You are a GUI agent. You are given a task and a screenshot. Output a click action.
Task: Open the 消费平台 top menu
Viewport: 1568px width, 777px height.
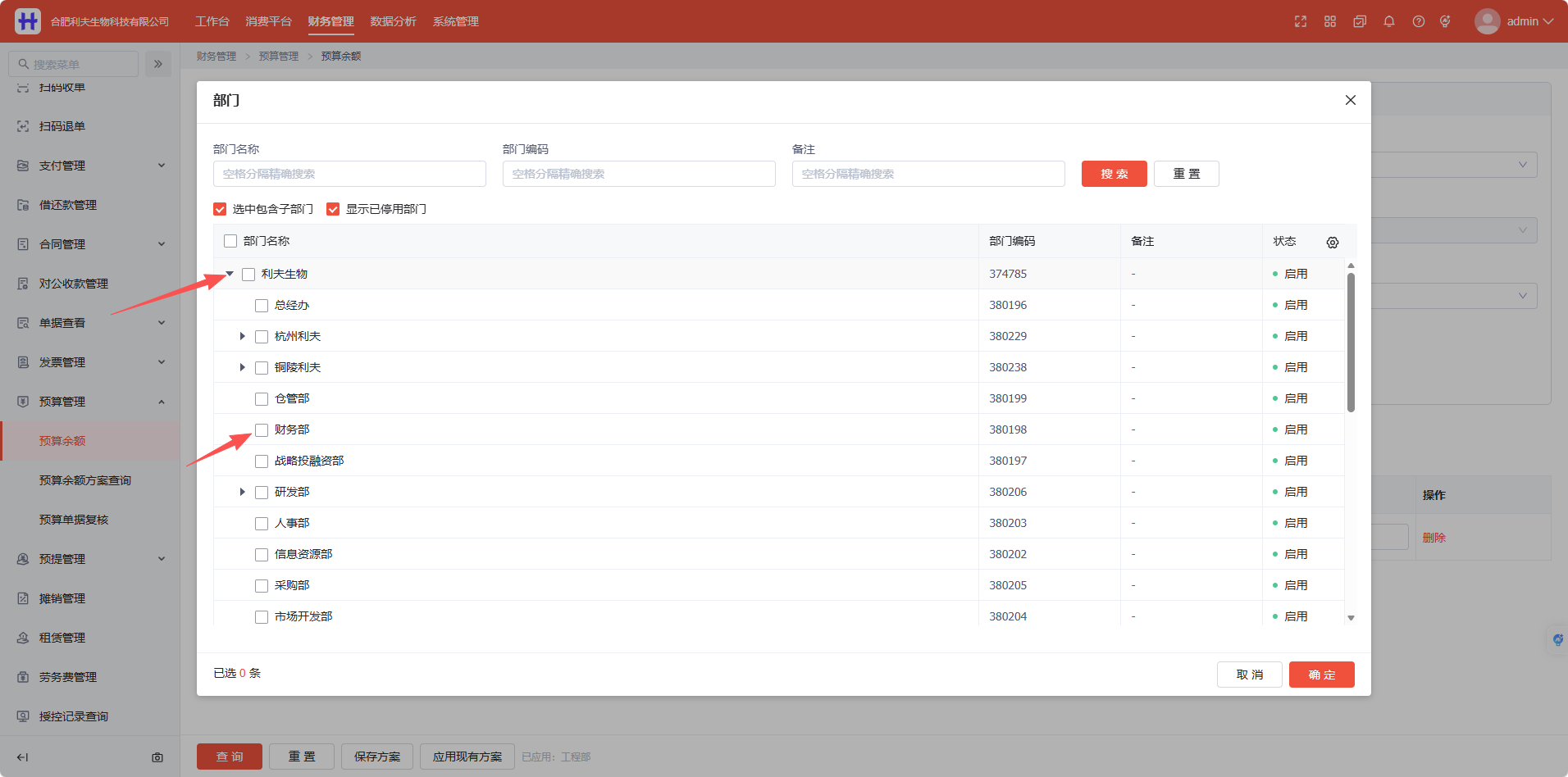[268, 21]
